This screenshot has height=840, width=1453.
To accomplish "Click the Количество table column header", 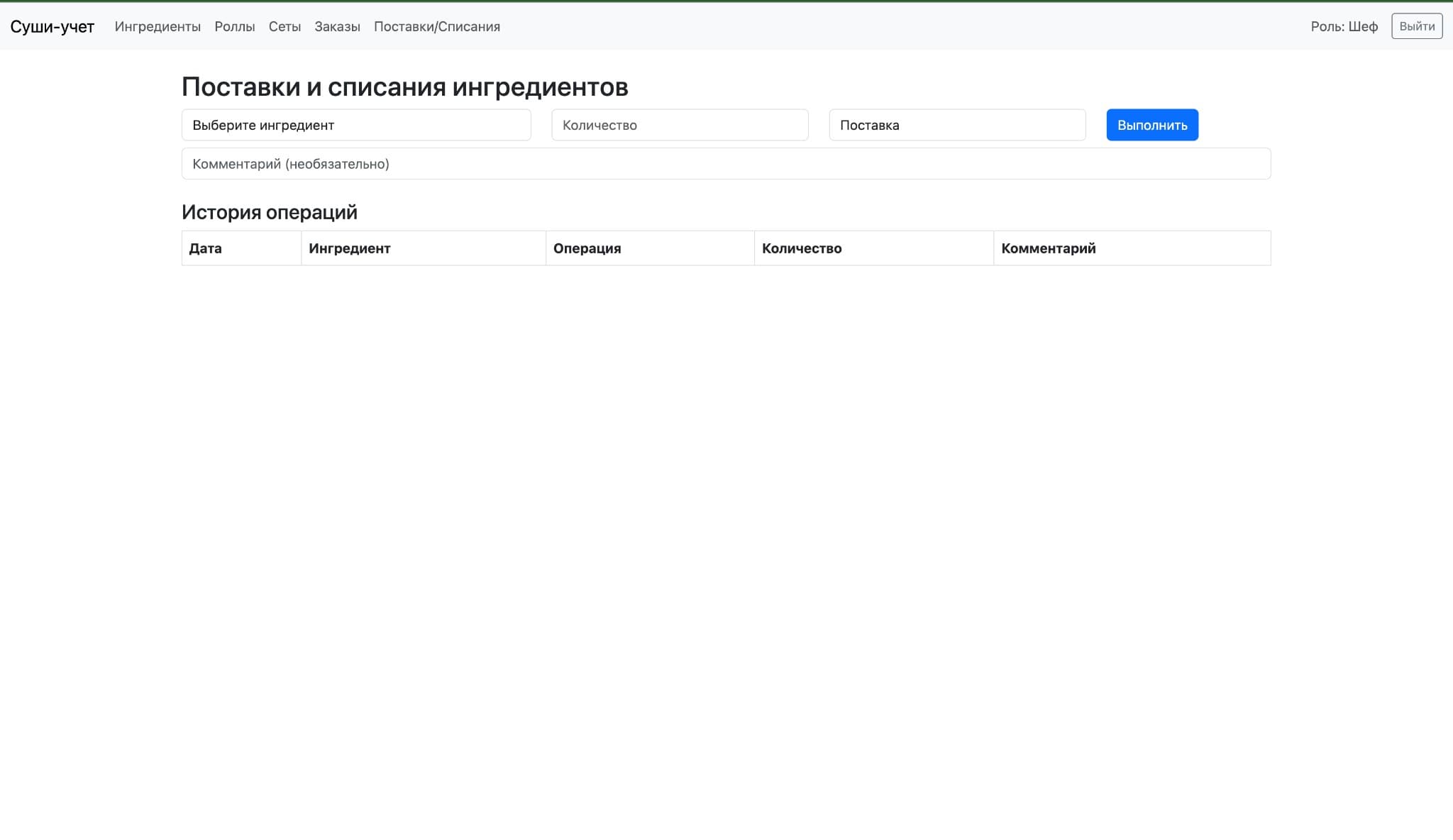I will tap(801, 248).
